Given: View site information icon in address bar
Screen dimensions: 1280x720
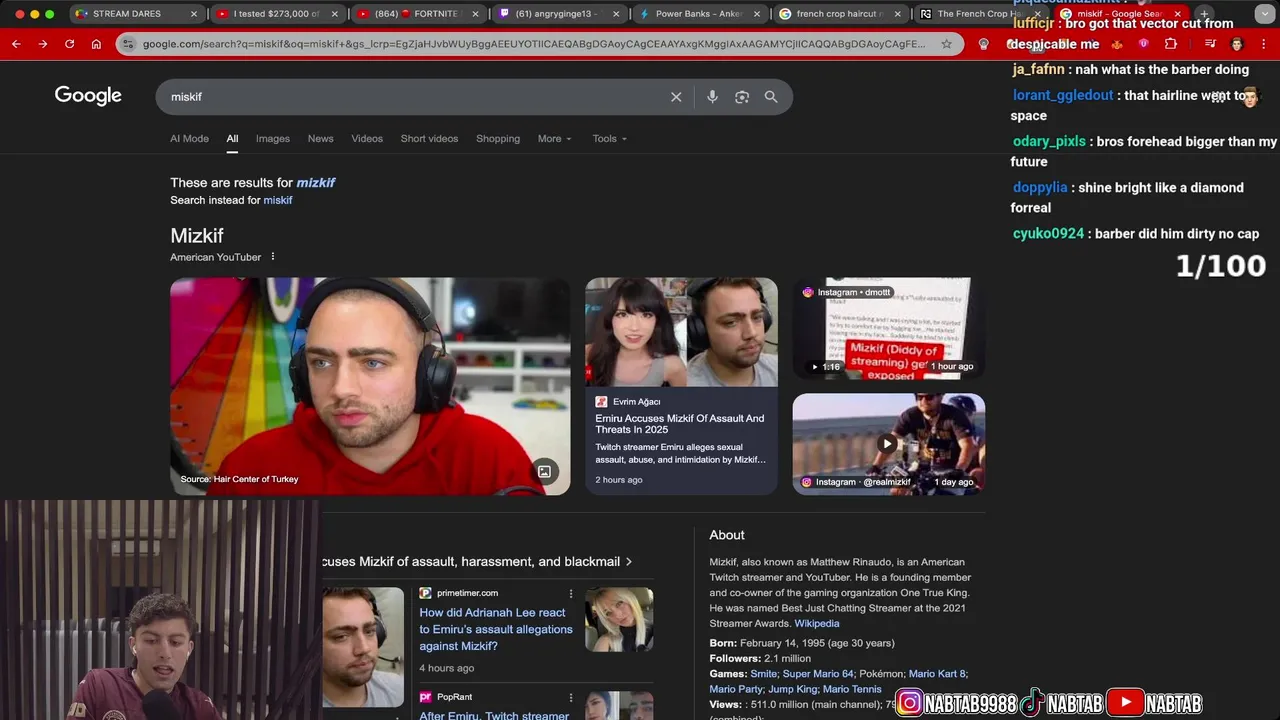Looking at the screenshot, I should (128, 44).
